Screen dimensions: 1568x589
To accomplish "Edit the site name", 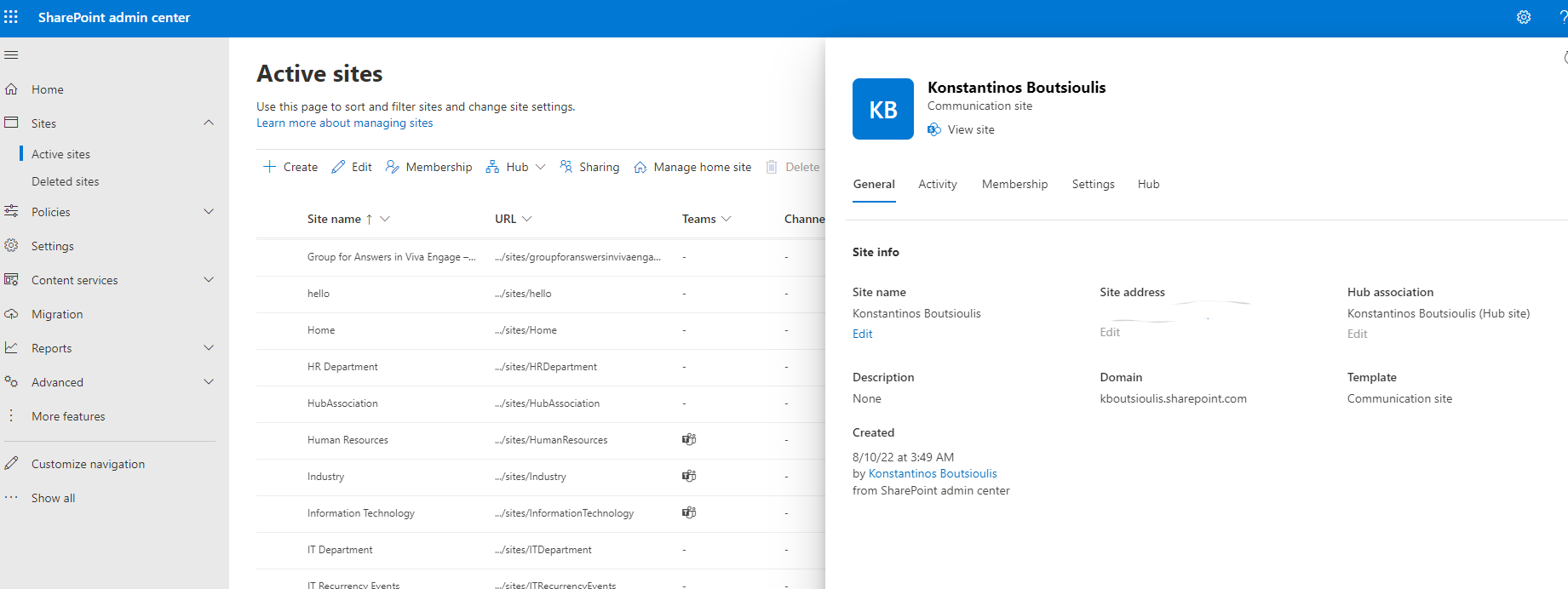I will [863, 334].
